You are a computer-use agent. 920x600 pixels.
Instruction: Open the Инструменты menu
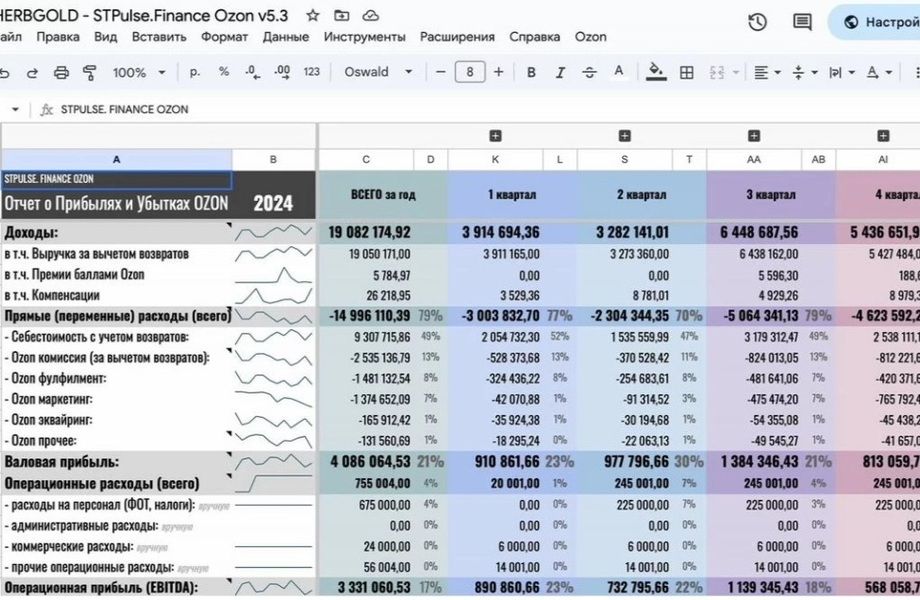coord(364,37)
